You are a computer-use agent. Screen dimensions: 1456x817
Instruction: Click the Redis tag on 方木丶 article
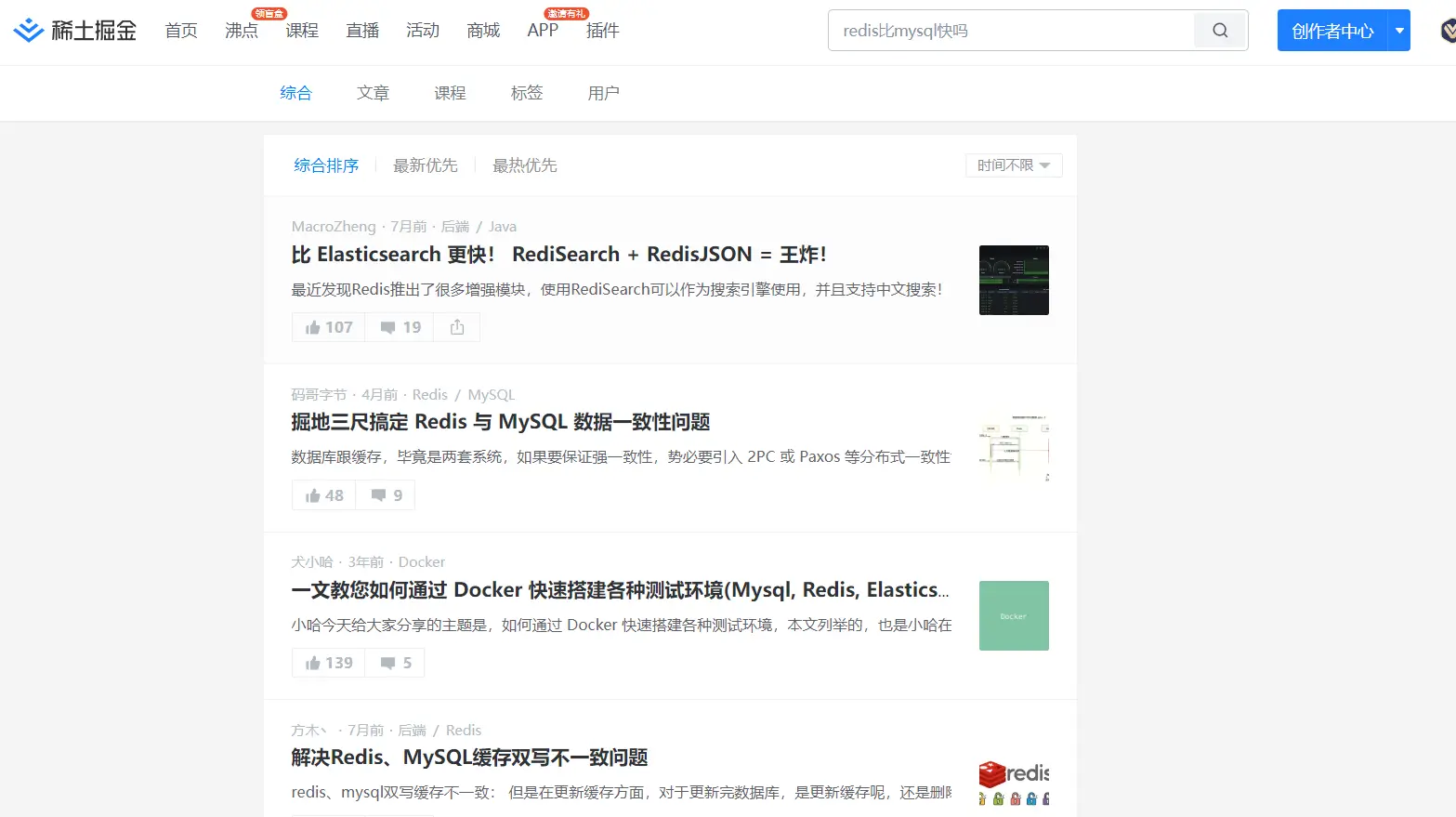click(x=464, y=731)
